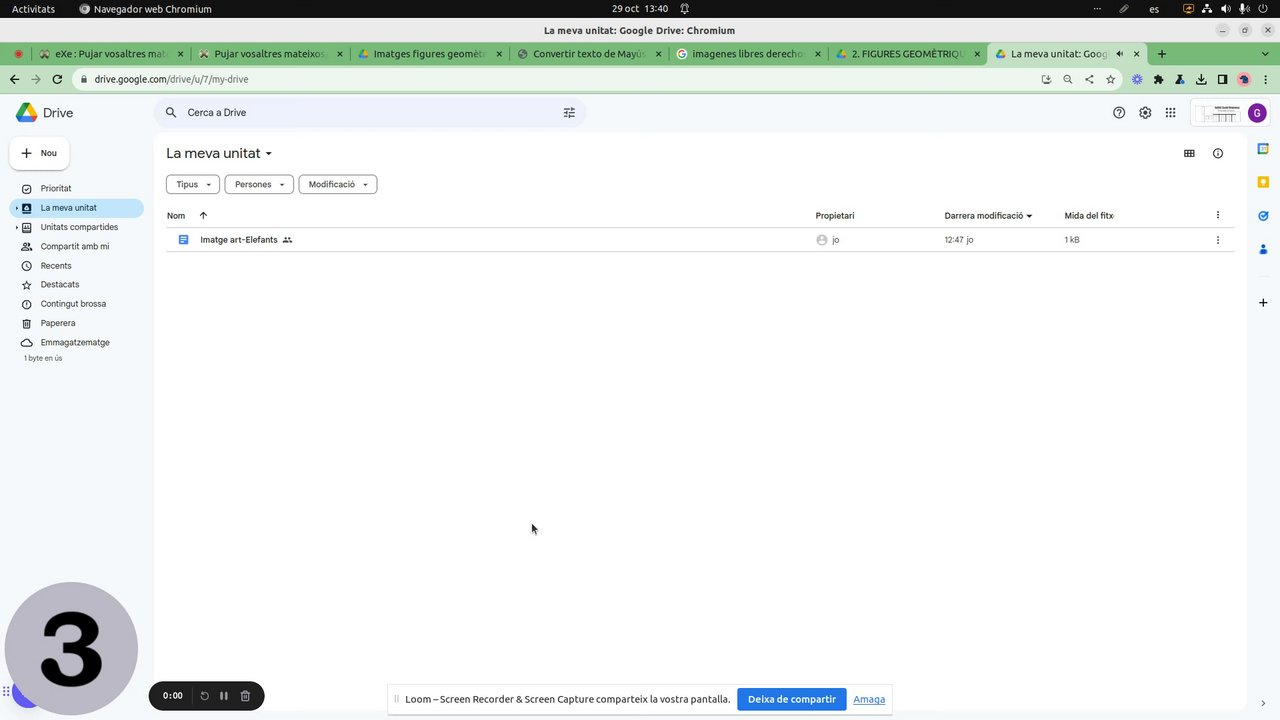This screenshot has width=1280, height=720.
Task: Open Activitats overview in top bar
Action: (x=33, y=9)
